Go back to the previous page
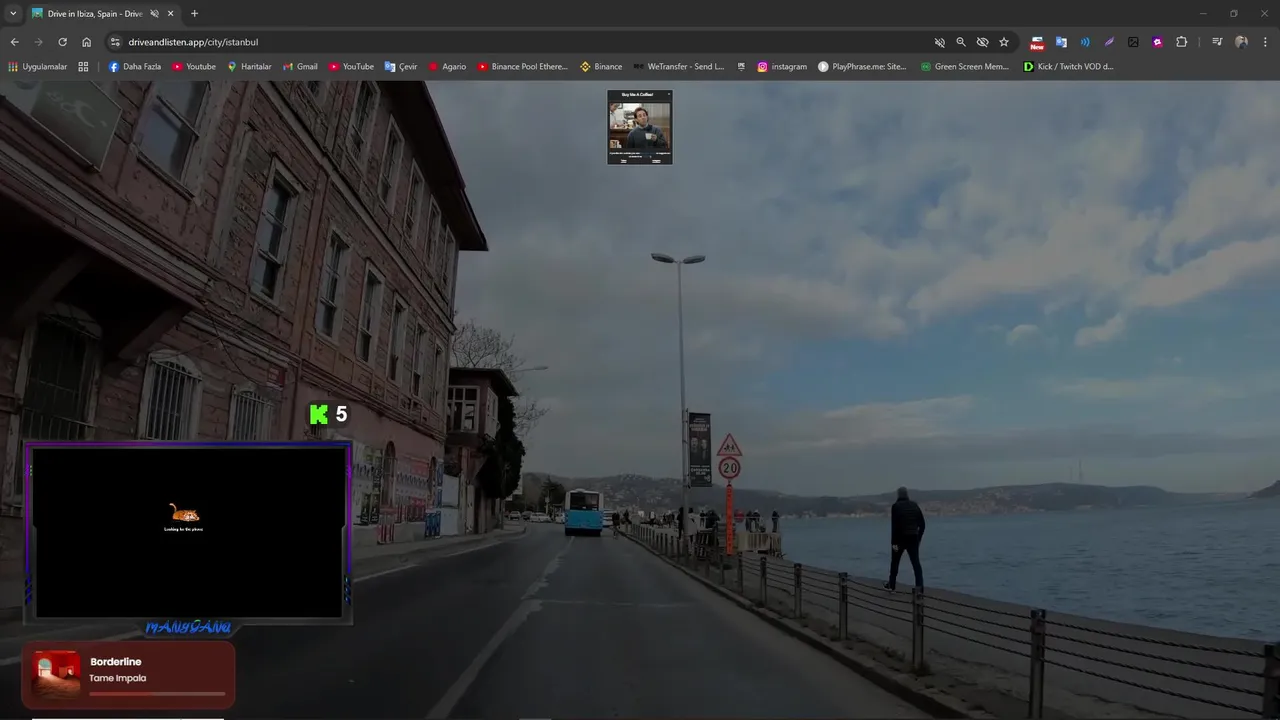The image size is (1280, 720). point(14,42)
